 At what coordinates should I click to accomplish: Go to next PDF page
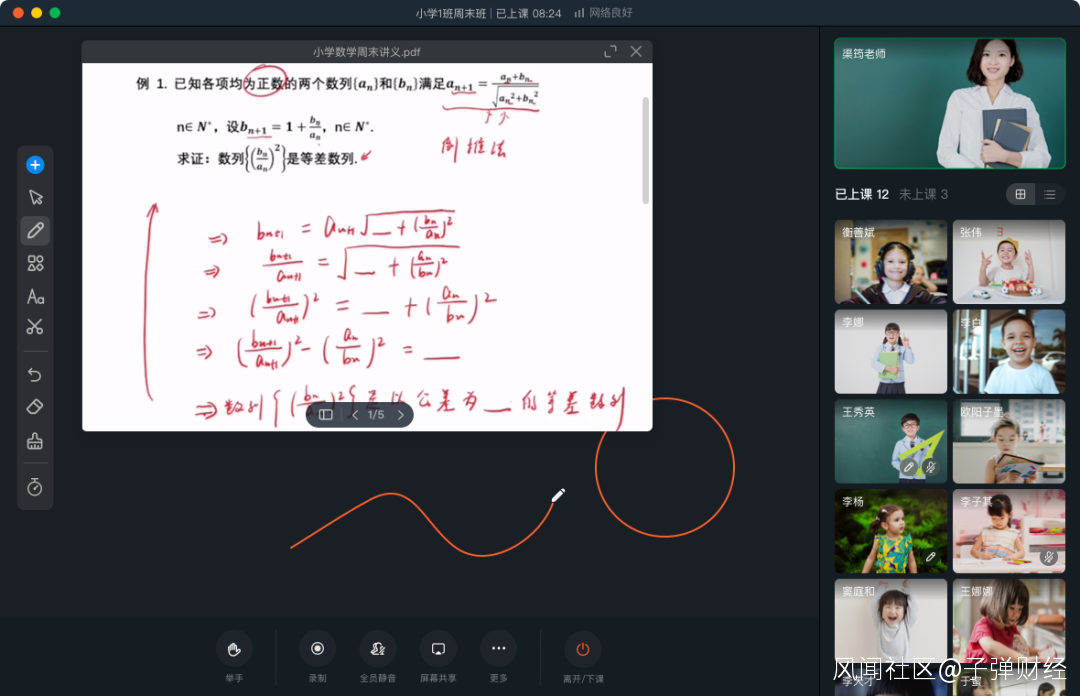click(401, 414)
